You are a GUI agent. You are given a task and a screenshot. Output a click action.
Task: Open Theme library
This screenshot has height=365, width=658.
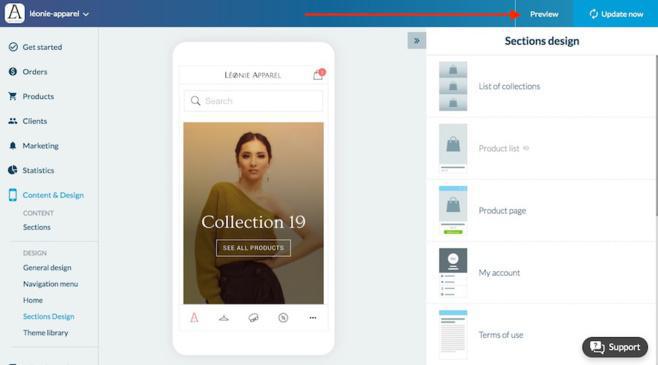(45, 333)
